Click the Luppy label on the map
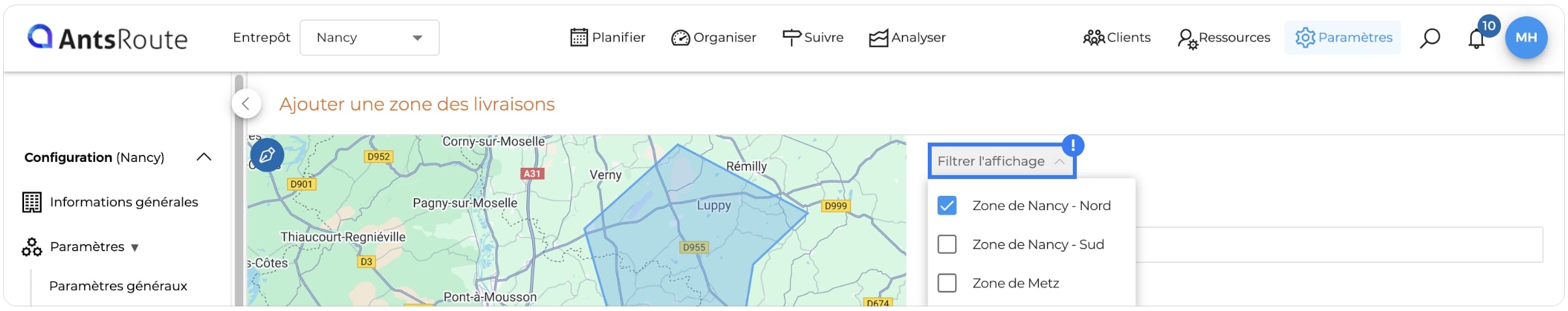 [x=714, y=206]
